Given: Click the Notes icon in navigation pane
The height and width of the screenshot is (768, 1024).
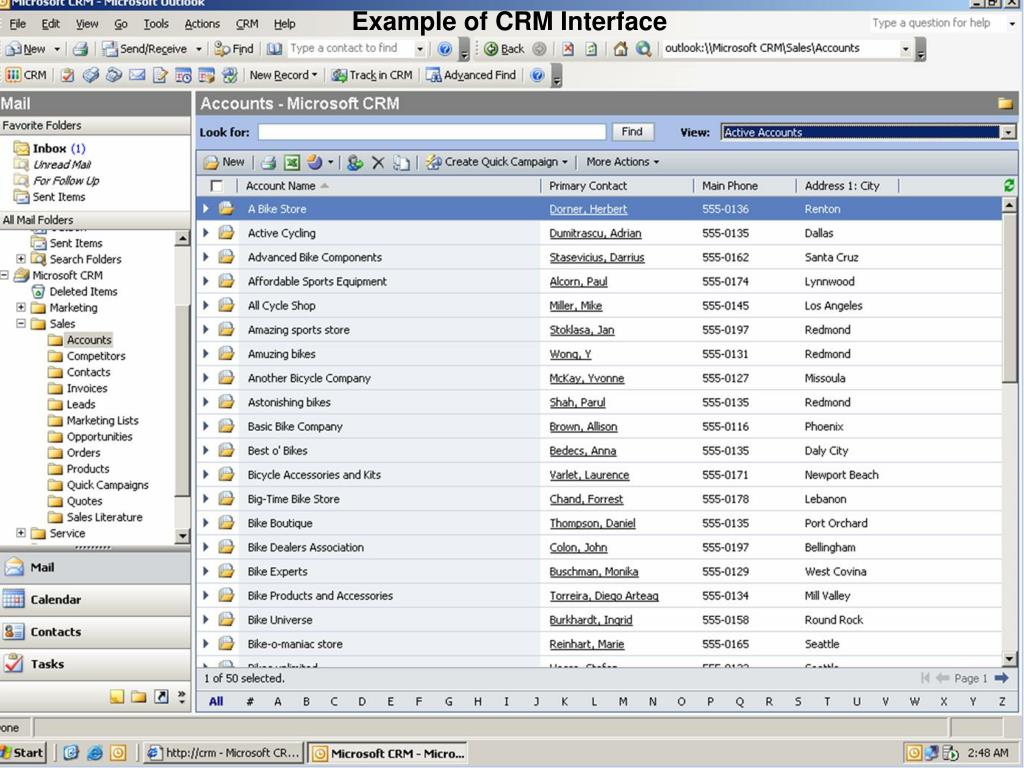Looking at the screenshot, I should coord(117,697).
